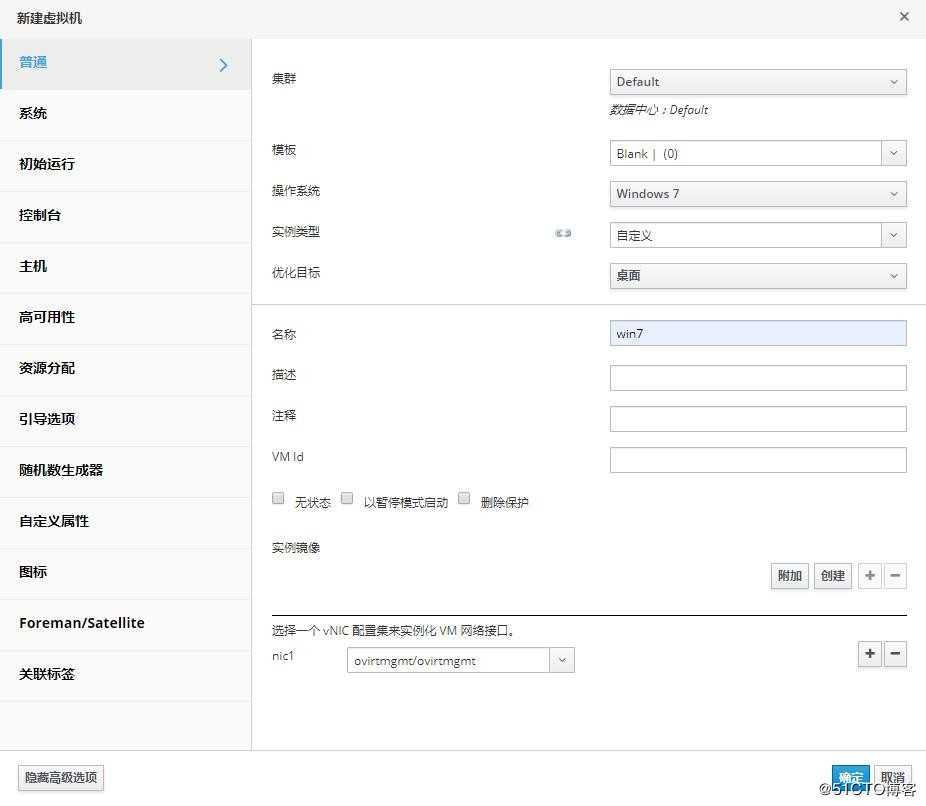Close the 新建虚拟机 dialog
Viewport: 926px width, 806px height.
point(904,17)
